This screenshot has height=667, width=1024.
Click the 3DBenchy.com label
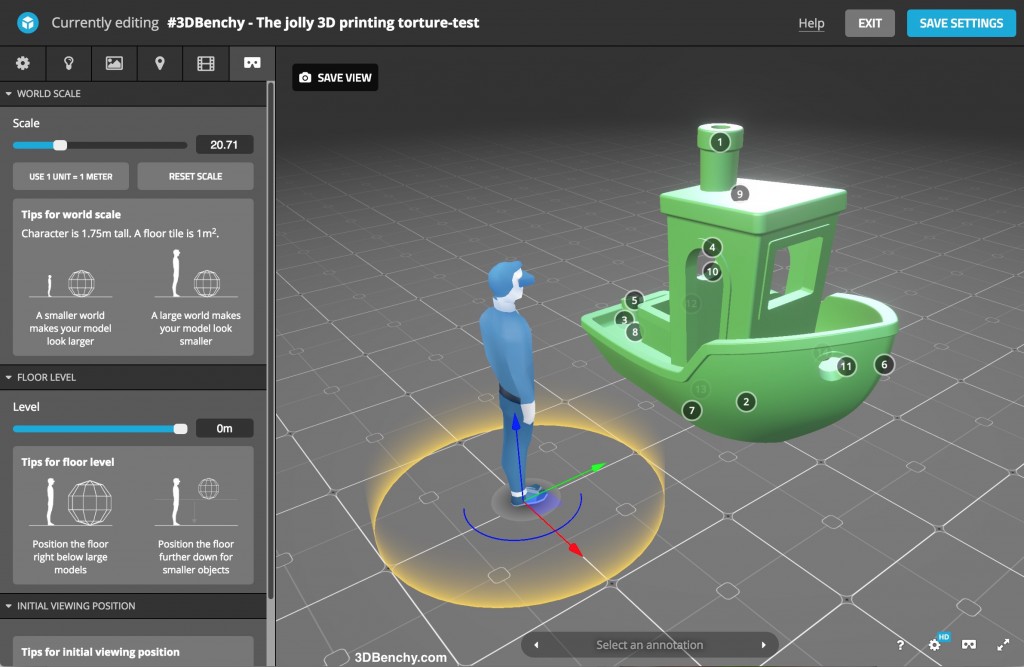point(400,657)
